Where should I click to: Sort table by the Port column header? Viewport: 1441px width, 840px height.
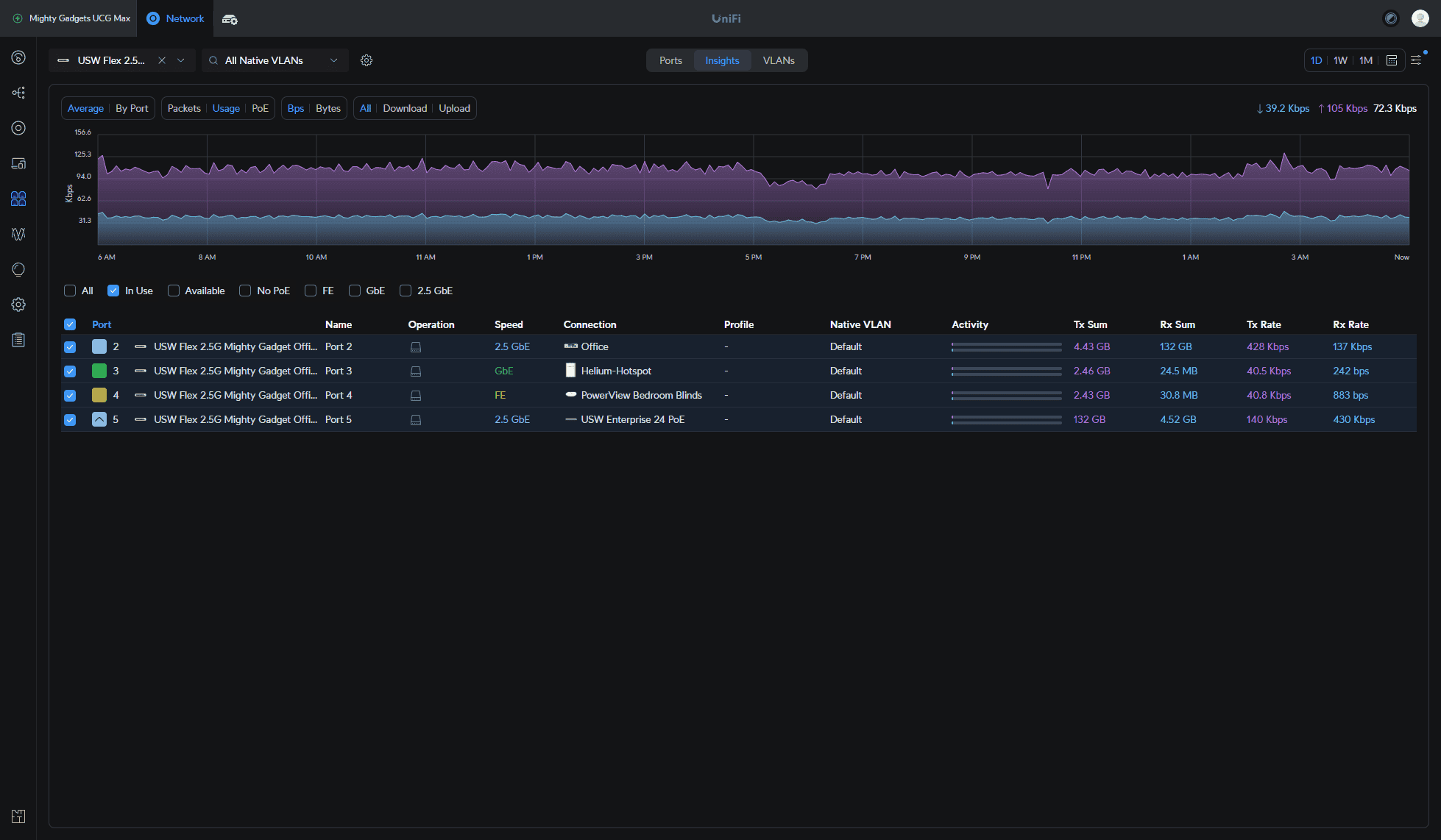click(x=102, y=324)
